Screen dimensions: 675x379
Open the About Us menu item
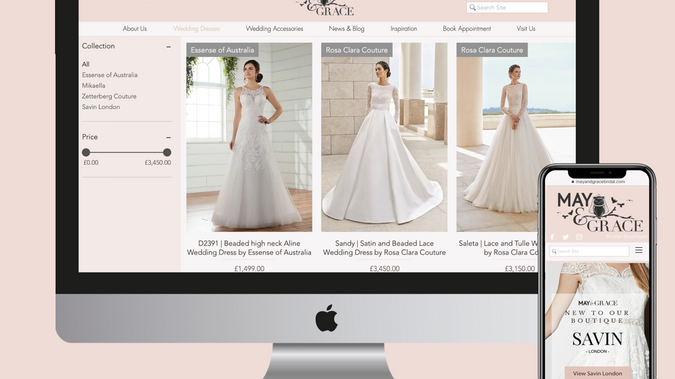tap(135, 29)
